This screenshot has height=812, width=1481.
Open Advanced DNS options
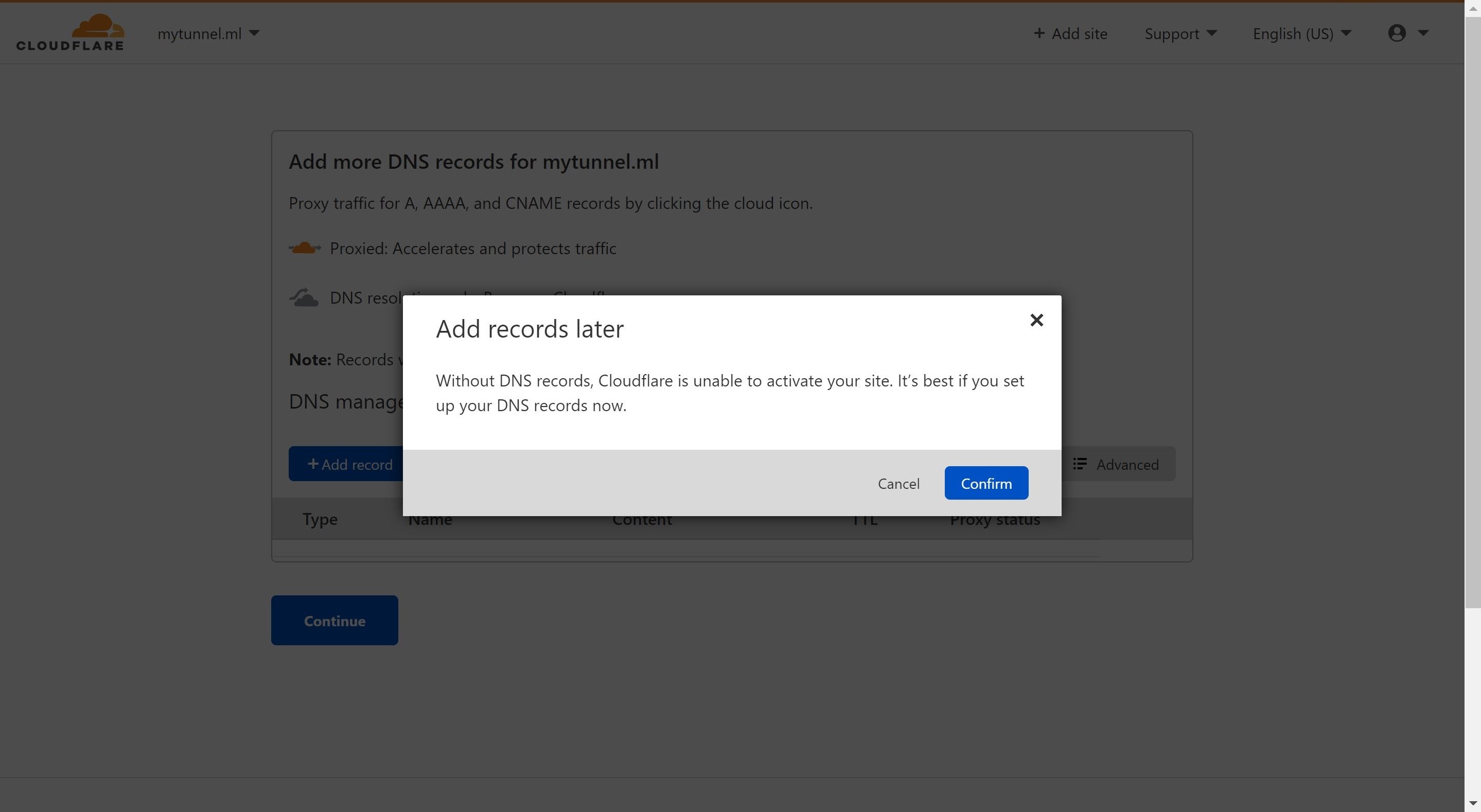(x=1117, y=464)
